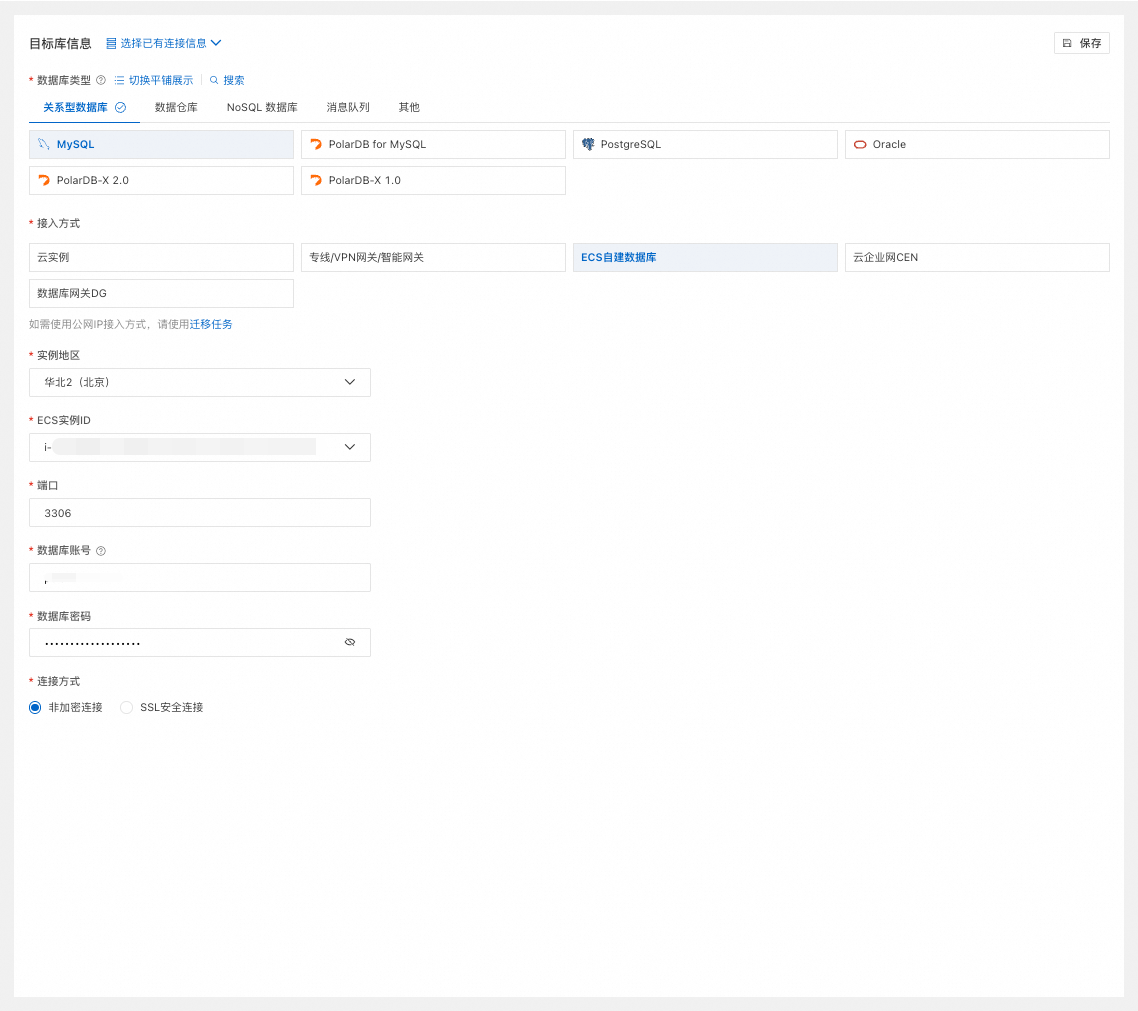Open the ECS实例ID dropdown
Viewport: 1138px width, 1011px height.
pos(200,447)
